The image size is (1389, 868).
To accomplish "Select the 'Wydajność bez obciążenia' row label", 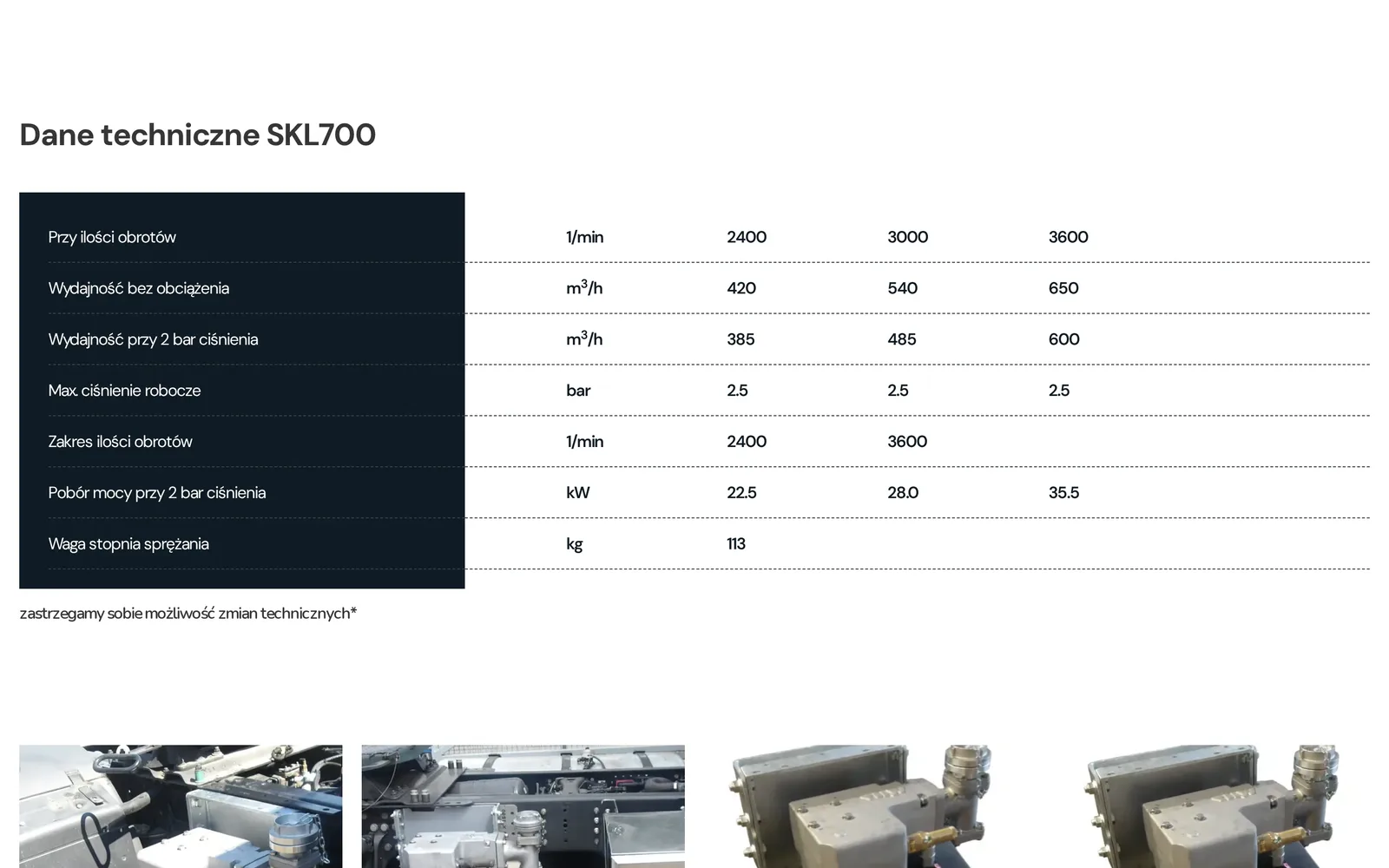I will point(139,288).
